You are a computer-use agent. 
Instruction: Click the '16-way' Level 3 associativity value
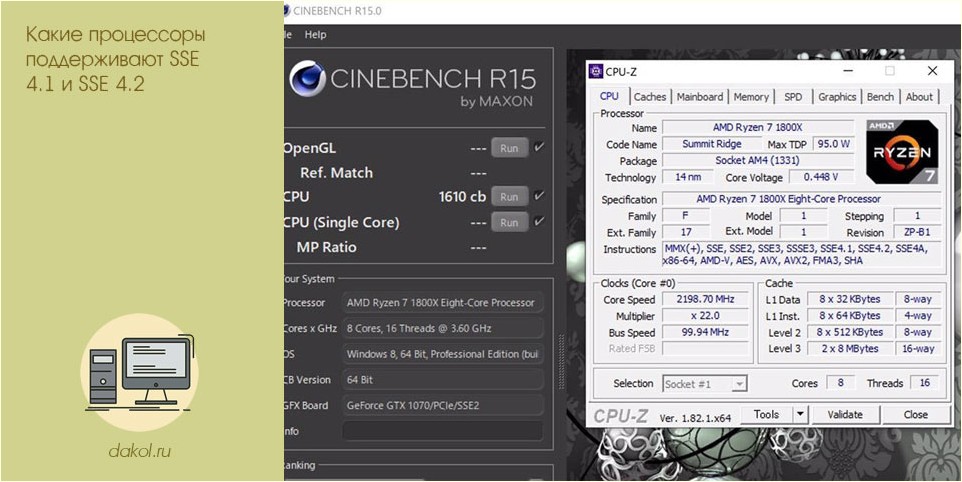(918, 349)
